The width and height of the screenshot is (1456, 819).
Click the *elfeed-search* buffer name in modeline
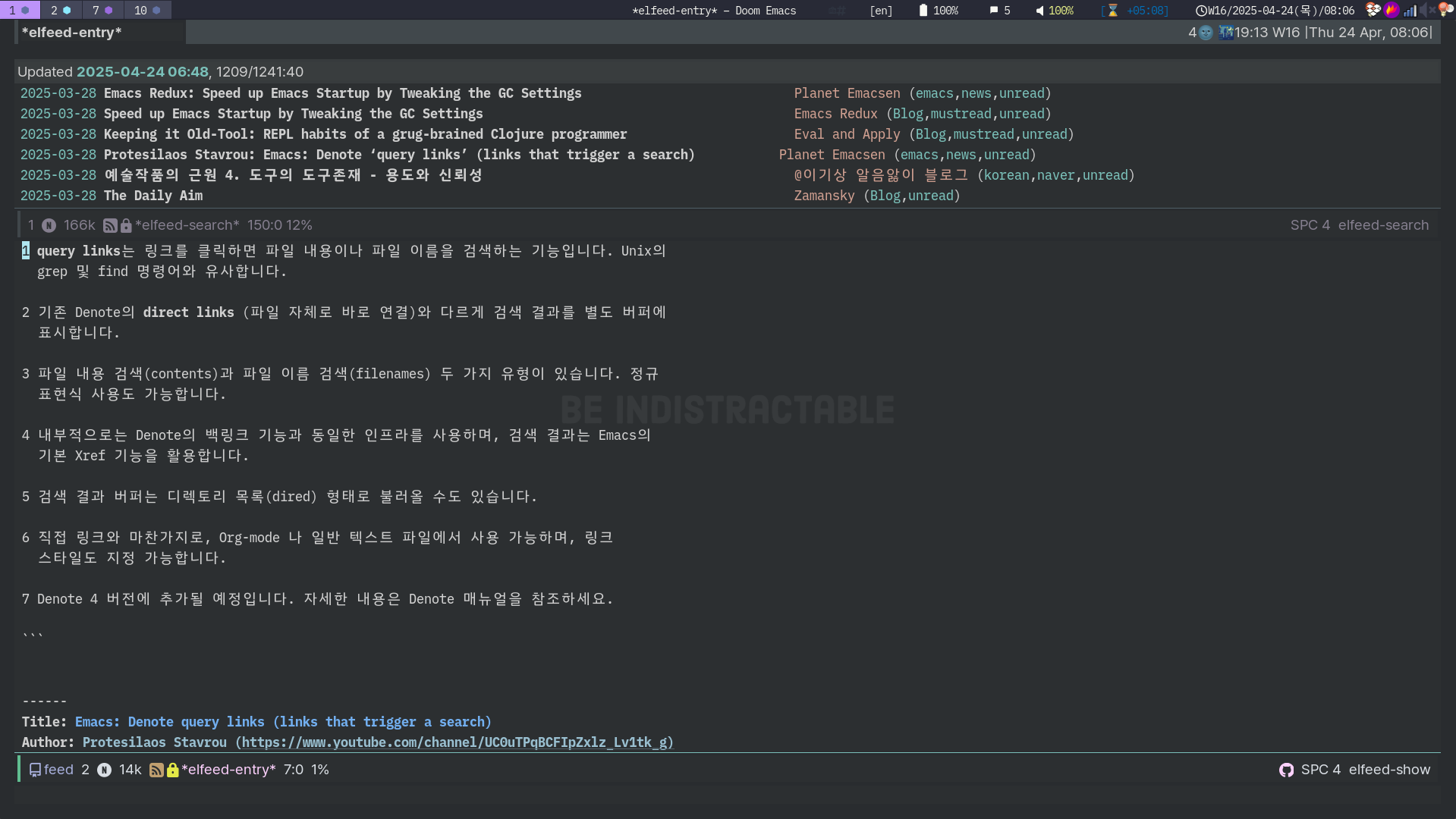click(x=187, y=225)
